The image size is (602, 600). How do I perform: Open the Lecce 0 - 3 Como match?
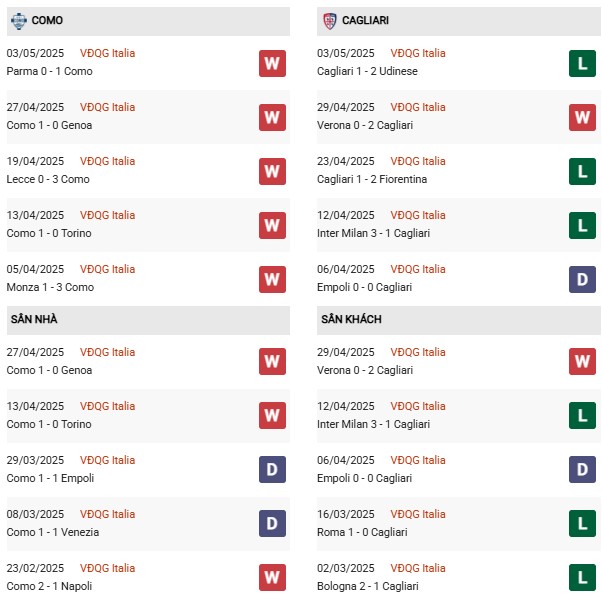48,179
